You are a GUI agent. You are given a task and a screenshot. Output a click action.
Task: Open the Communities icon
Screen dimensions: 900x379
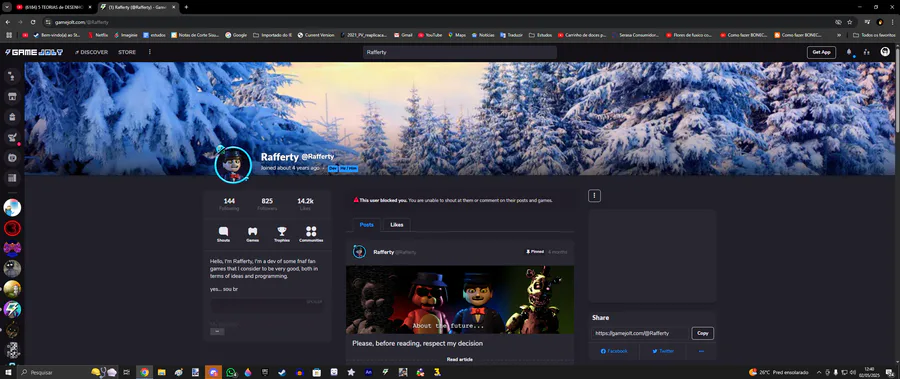[x=311, y=234]
